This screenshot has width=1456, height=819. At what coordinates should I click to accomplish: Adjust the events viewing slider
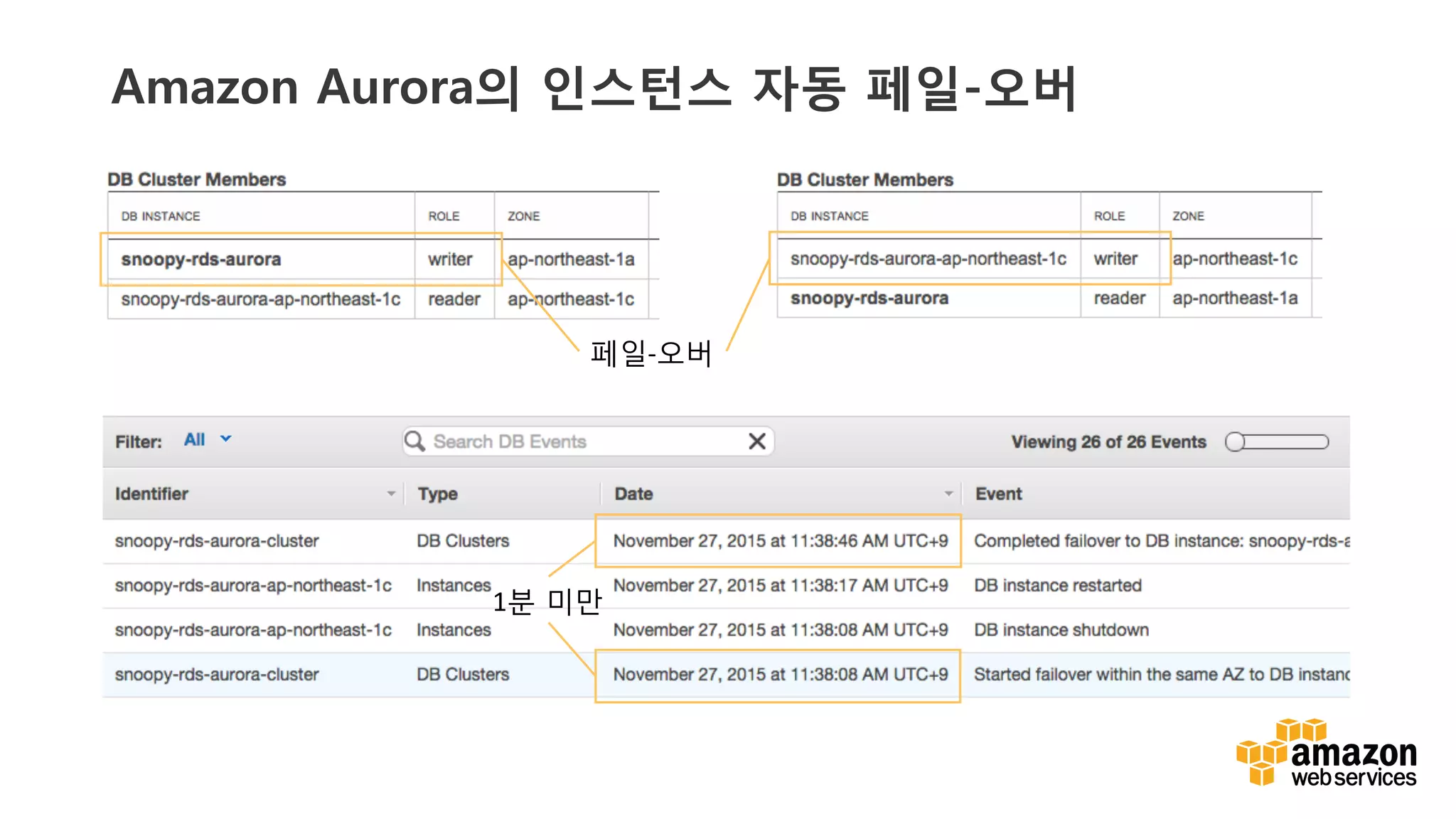click(x=1276, y=442)
